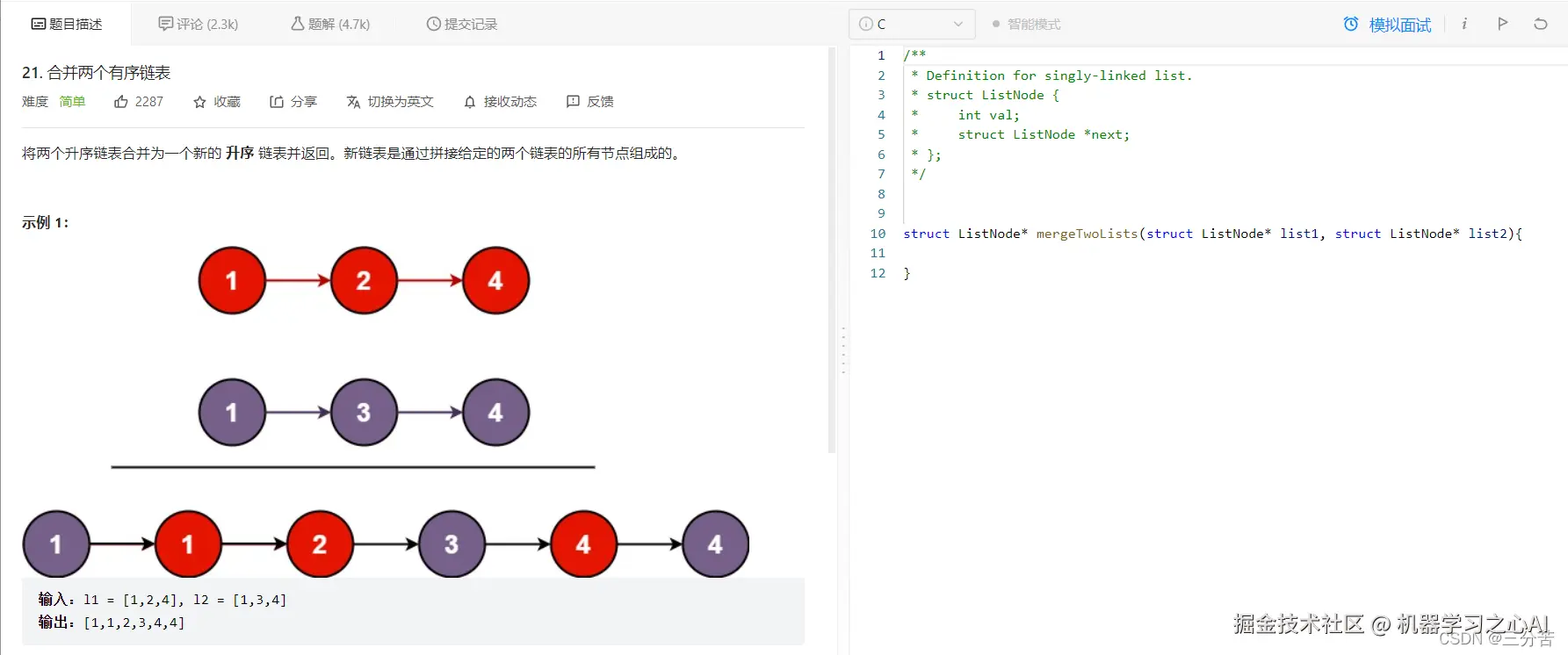Reset code with the circular arrow icon
The width and height of the screenshot is (1568, 655).
(1540, 24)
